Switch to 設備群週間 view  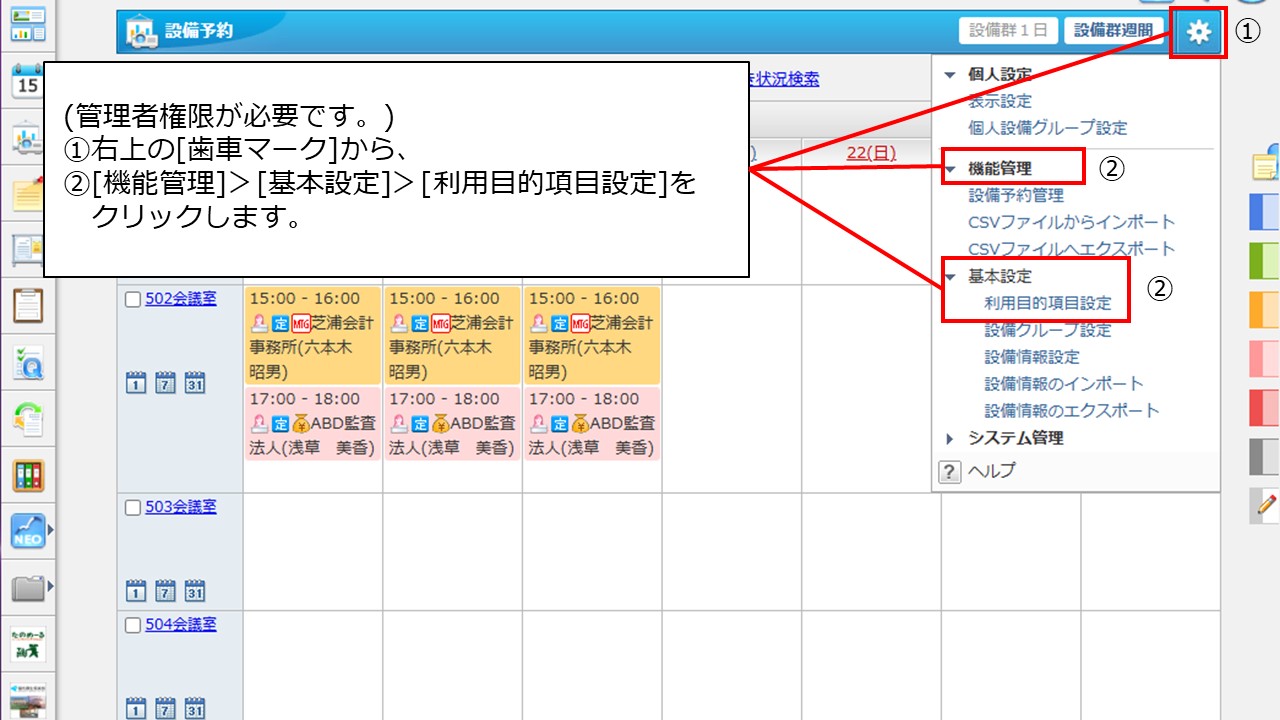pos(1113,31)
